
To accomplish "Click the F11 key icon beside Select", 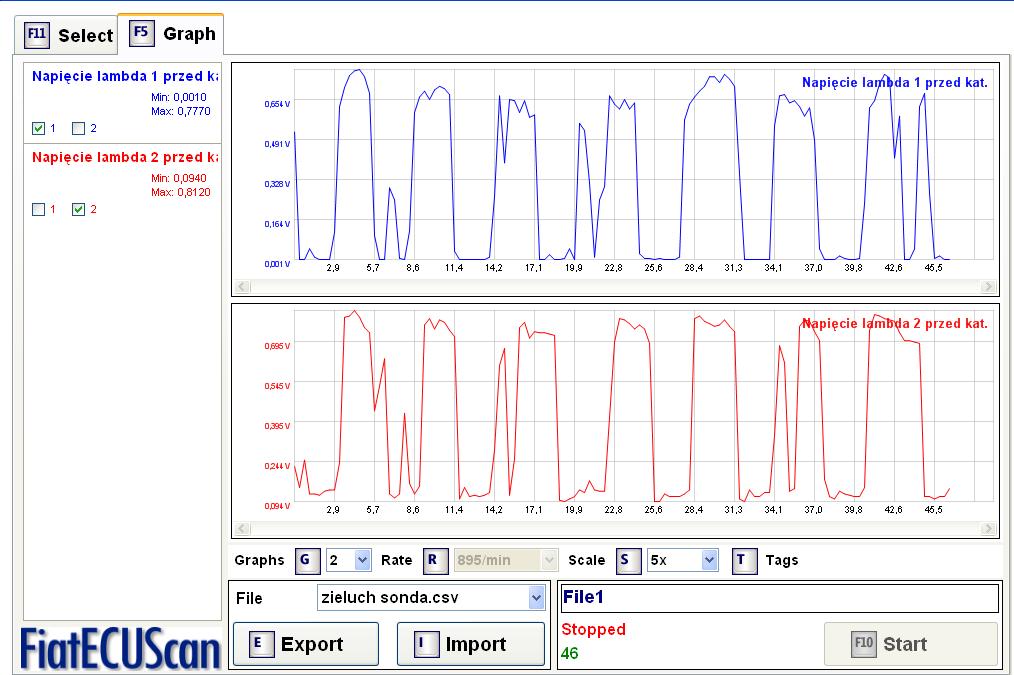I will point(37,36).
